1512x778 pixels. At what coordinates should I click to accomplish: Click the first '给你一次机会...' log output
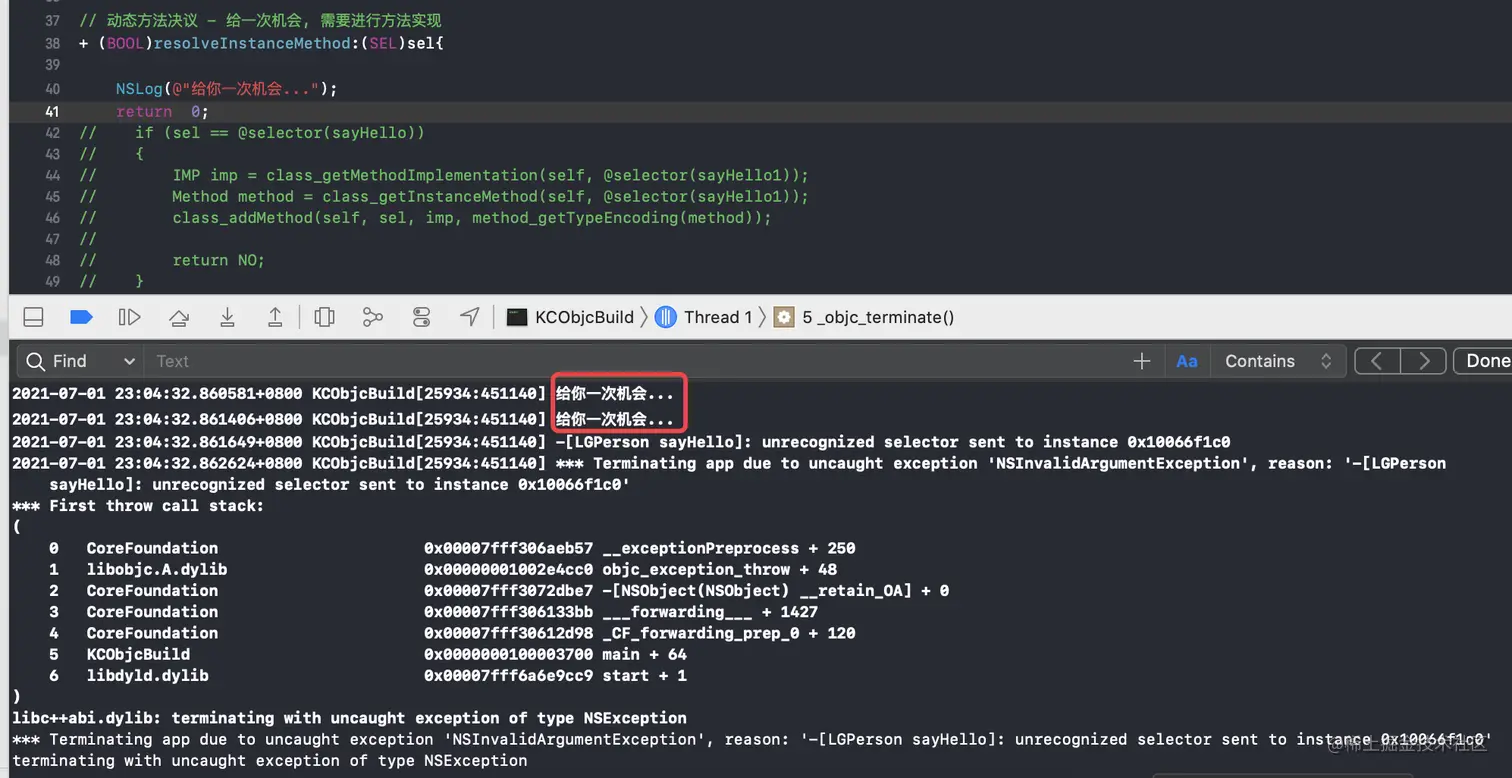click(x=615, y=394)
